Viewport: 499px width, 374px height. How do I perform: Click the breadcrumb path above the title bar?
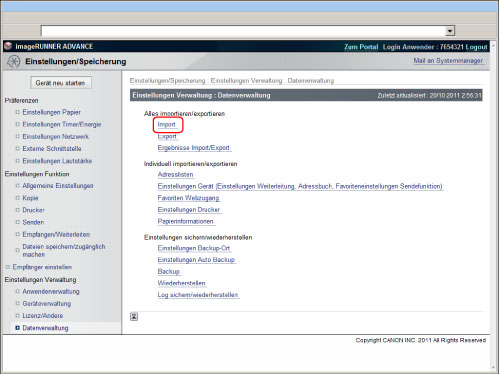[x=232, y=81]
